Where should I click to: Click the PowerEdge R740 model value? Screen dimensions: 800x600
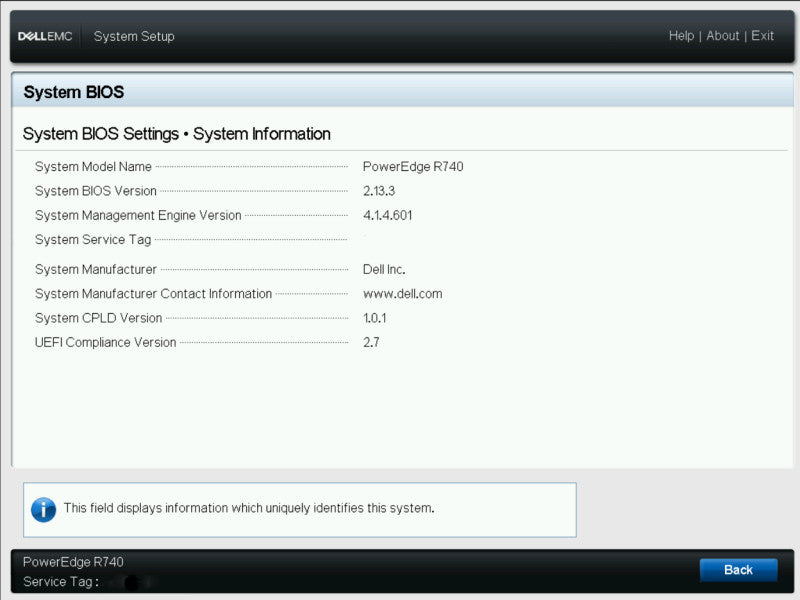click(x=413, y=167)
